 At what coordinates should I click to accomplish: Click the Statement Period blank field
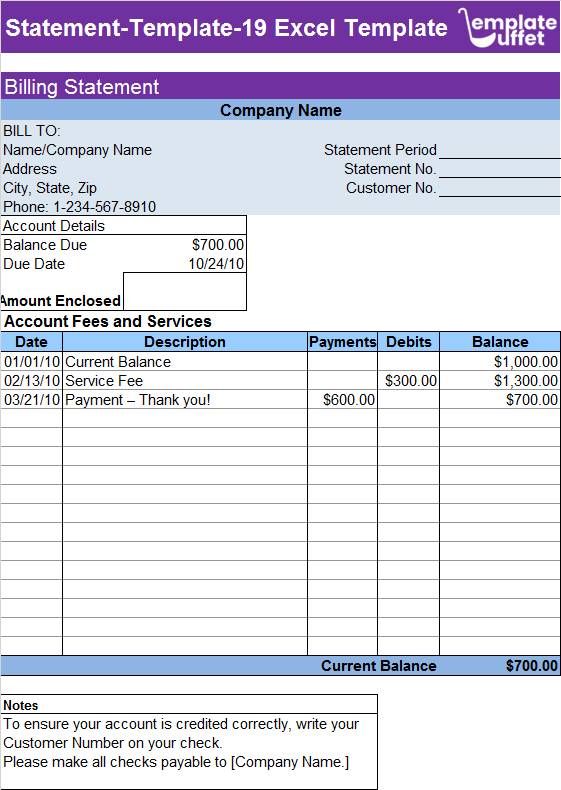point(500,150)
